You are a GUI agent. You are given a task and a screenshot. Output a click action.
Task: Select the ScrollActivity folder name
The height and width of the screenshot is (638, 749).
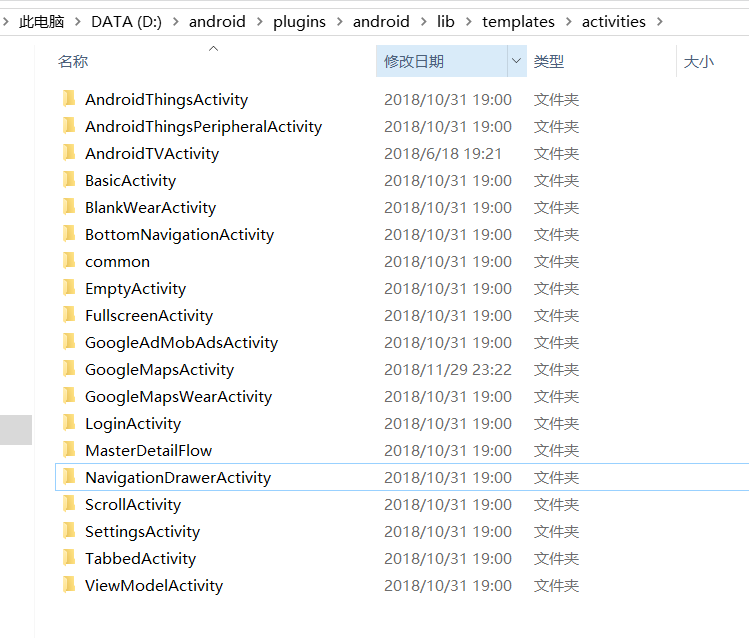[x=133, y=505]
